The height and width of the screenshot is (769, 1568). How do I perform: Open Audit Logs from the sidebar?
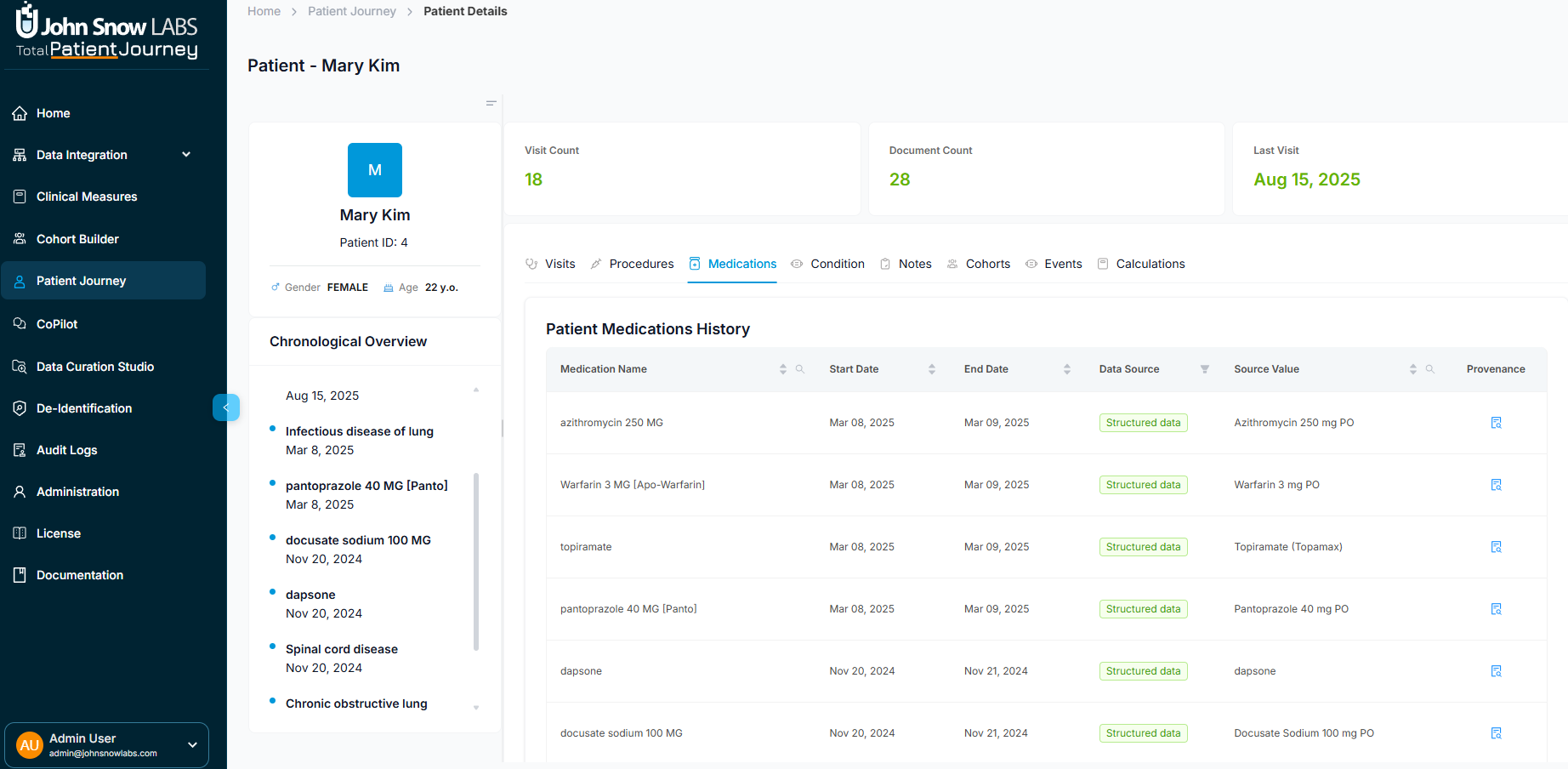click(66, 450)
